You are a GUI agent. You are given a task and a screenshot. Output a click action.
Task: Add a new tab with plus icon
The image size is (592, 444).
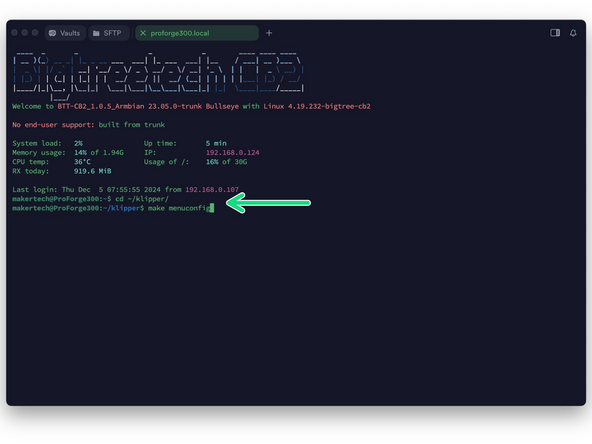tap(269, 33)
